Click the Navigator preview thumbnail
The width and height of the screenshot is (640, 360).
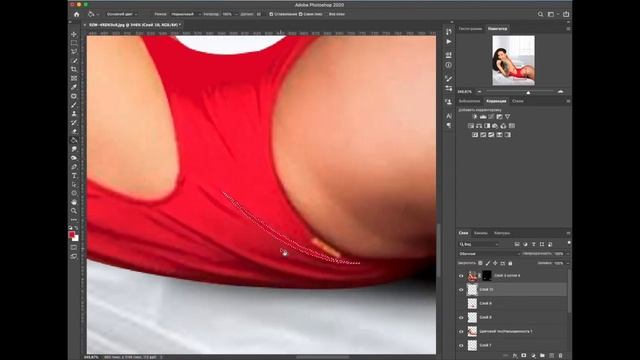coord(513,60)
